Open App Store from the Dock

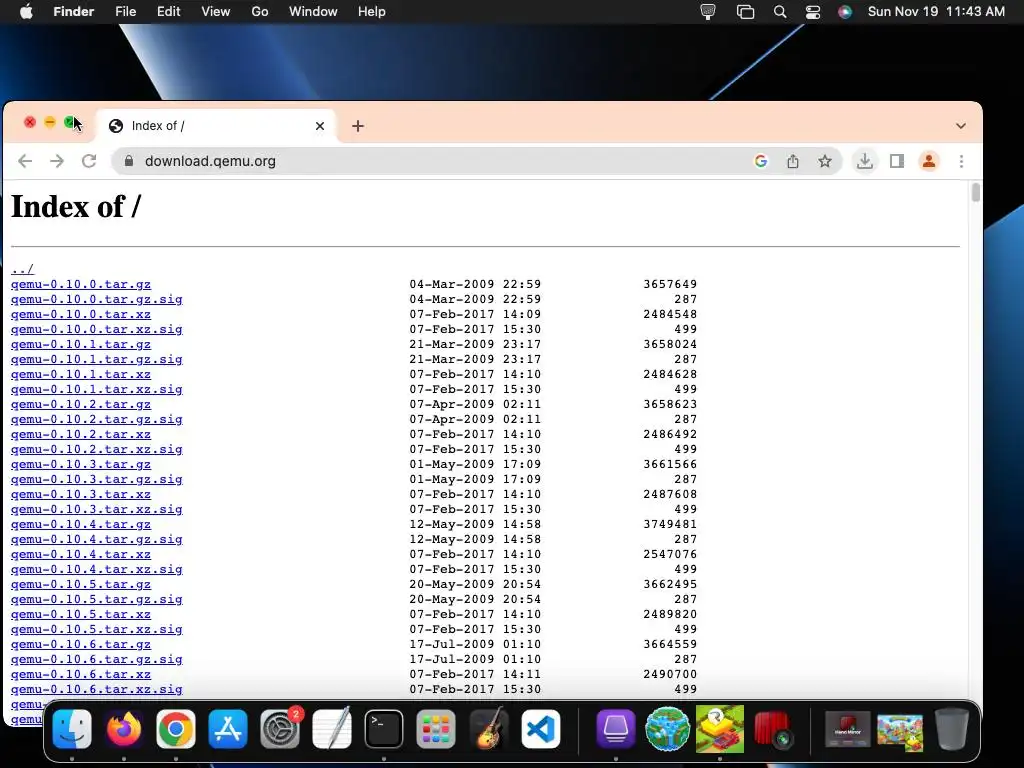point(228,729)
